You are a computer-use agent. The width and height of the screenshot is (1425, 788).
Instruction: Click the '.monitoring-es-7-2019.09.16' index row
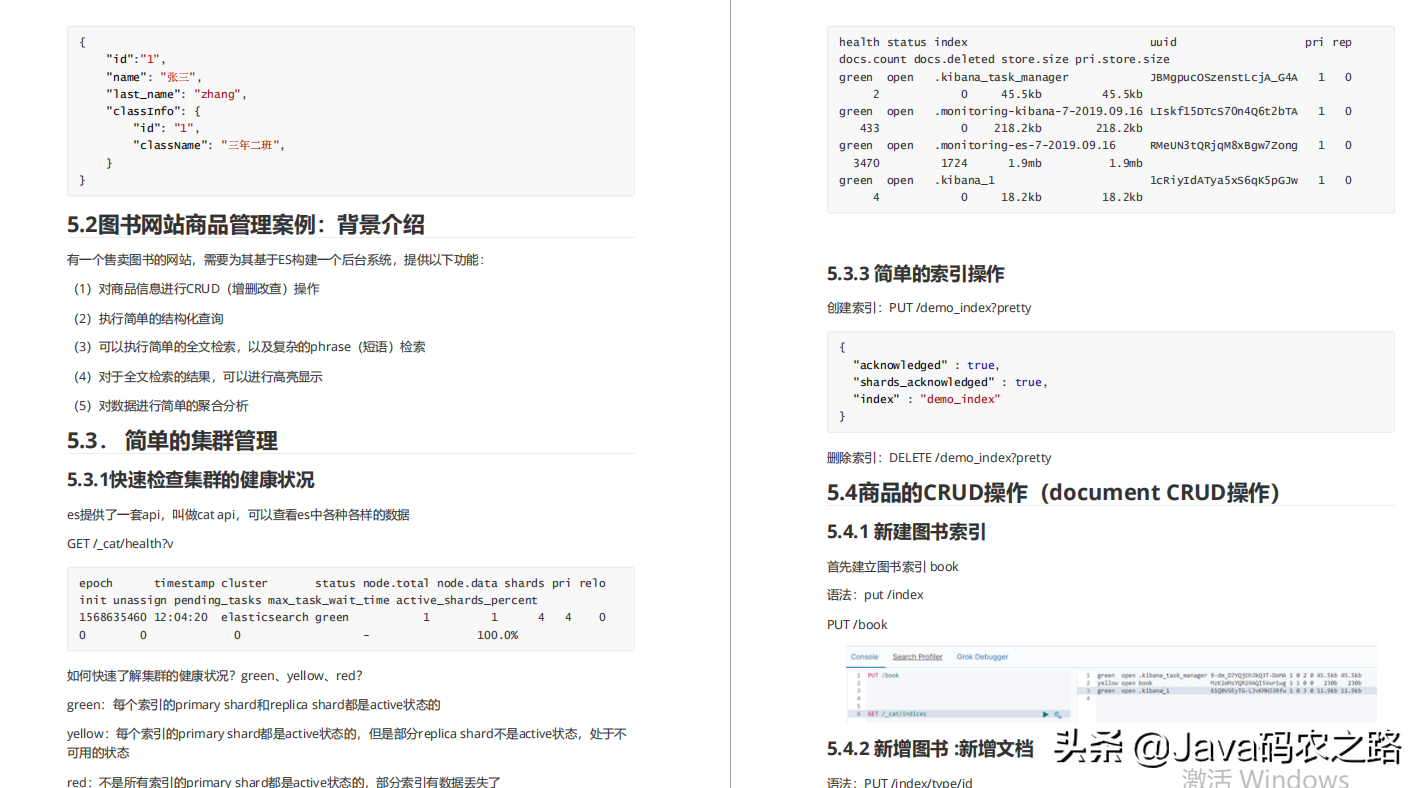1095,154
